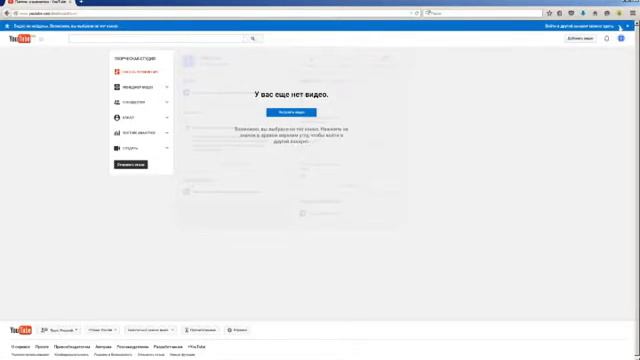
Task: Click the footer Advertisers link
Action: pos(133,347)
